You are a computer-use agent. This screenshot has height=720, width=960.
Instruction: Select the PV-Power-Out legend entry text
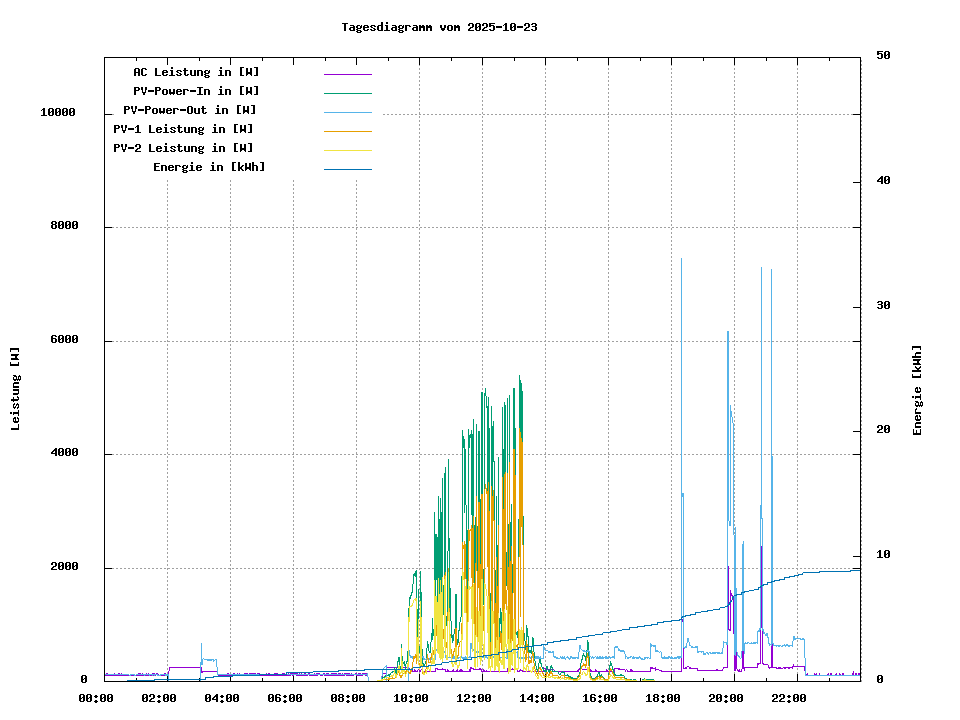click(189, 110)
